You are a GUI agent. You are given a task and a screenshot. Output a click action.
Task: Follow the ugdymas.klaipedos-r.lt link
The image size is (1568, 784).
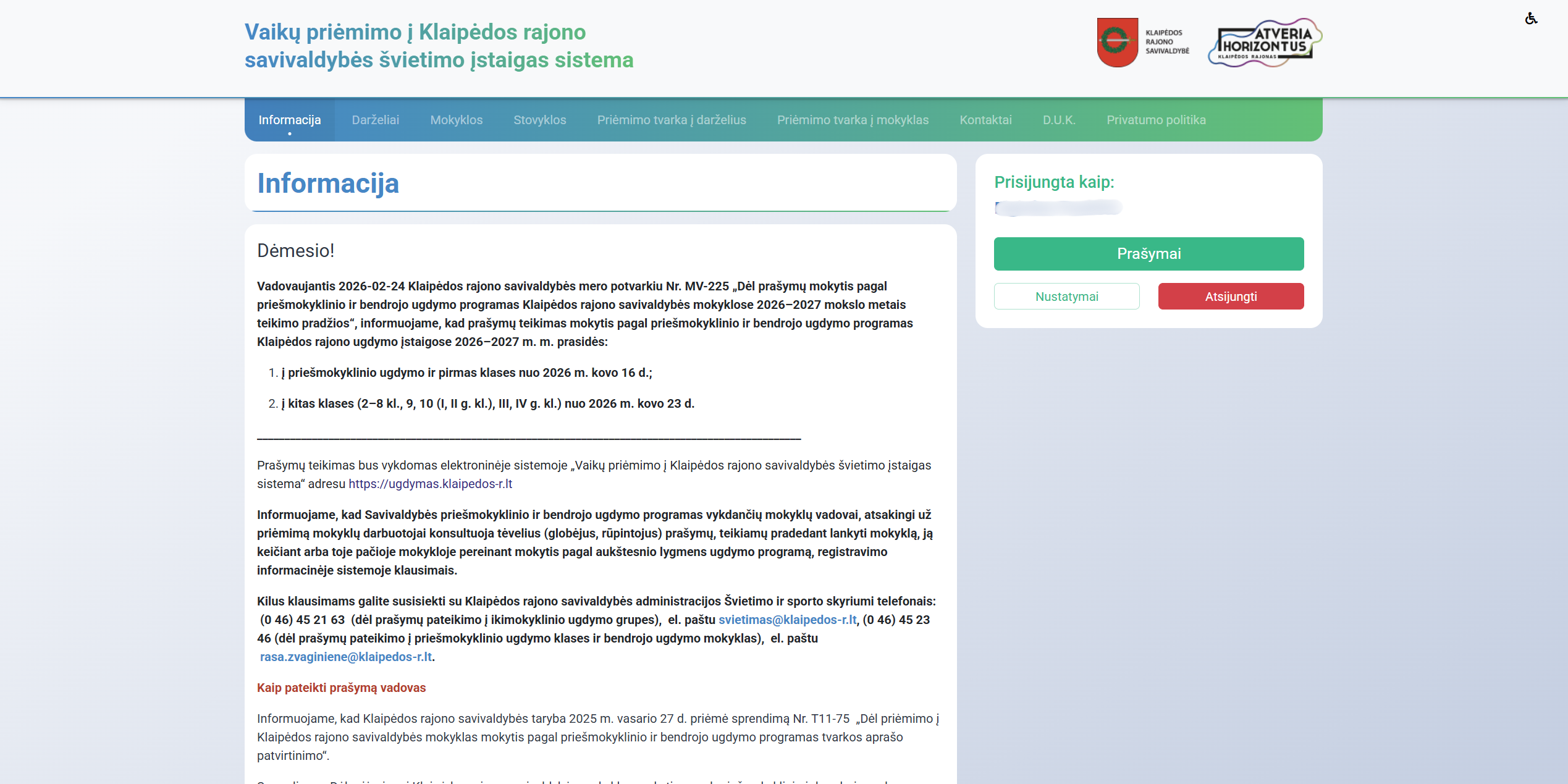point(431,484)
